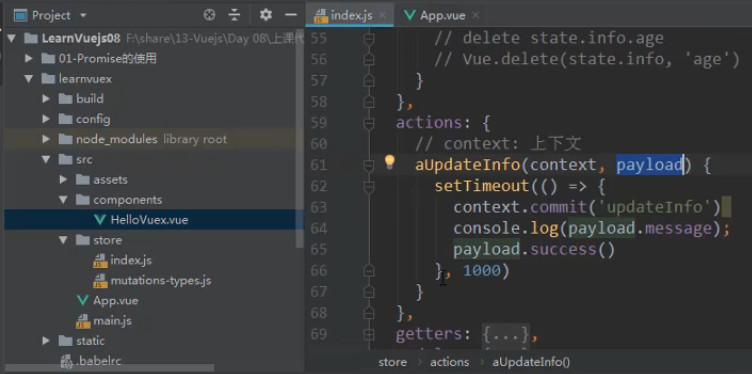This screenshot has height=374, width=752.
Task: Collapse the components folder
Action: [63, 199]
